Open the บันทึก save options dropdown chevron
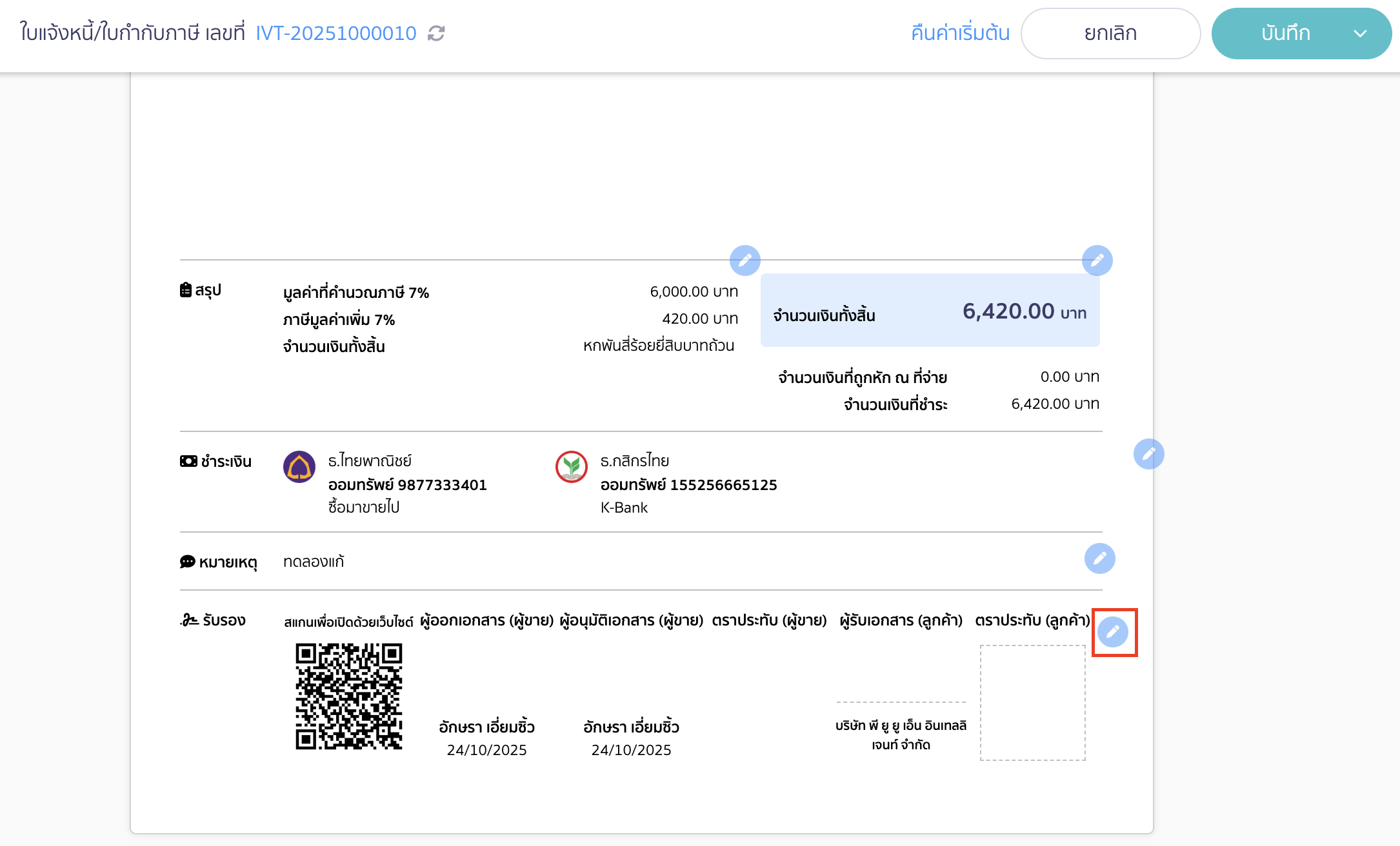This screenshot has width=1400, height=846. click(1361, 33)
